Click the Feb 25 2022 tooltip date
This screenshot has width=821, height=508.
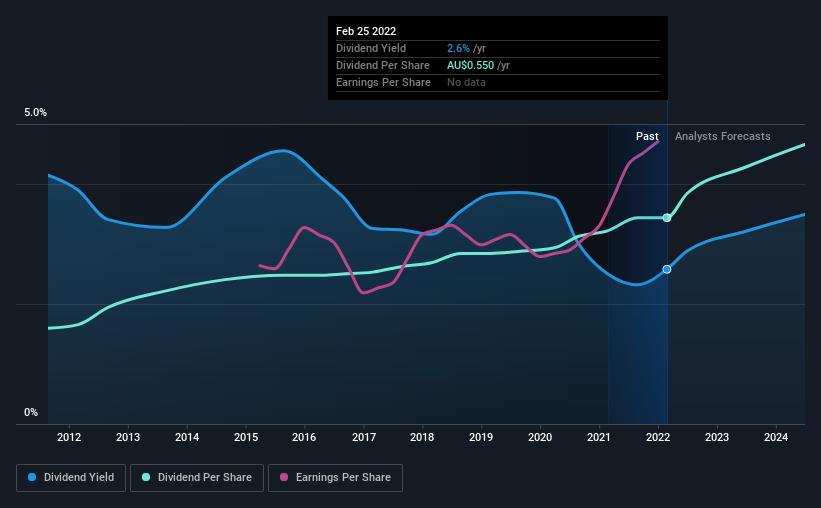click(x=366, y=31)
